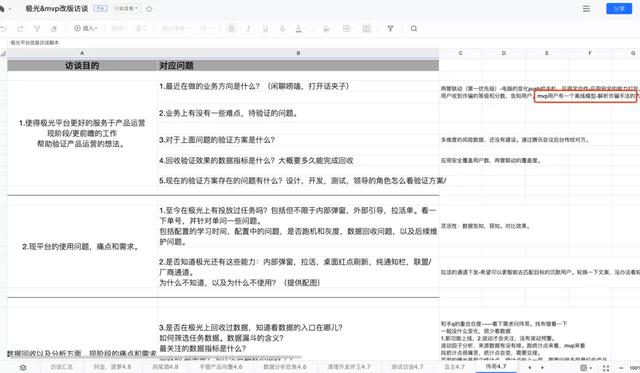Toggle italic formatting
Screen dimensions: 640x373
[x=248, y=29]
